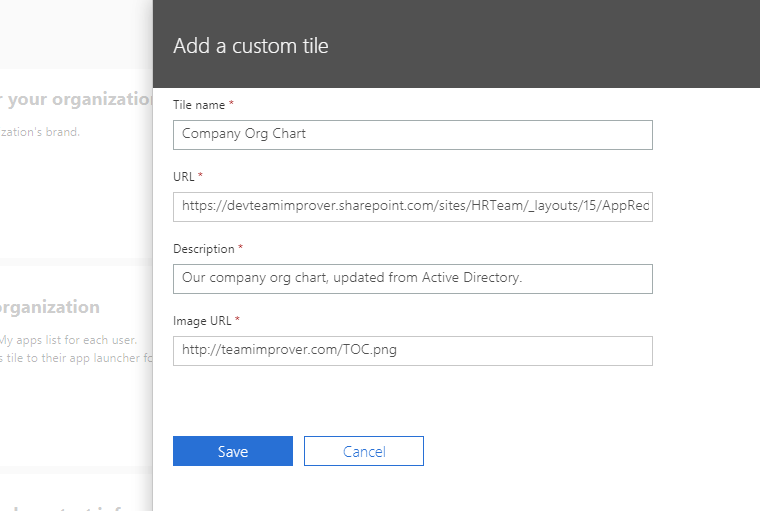760x511 pixels.
Task: Click the 'Add a custom tile' panel title
Action: click(250, 46)
